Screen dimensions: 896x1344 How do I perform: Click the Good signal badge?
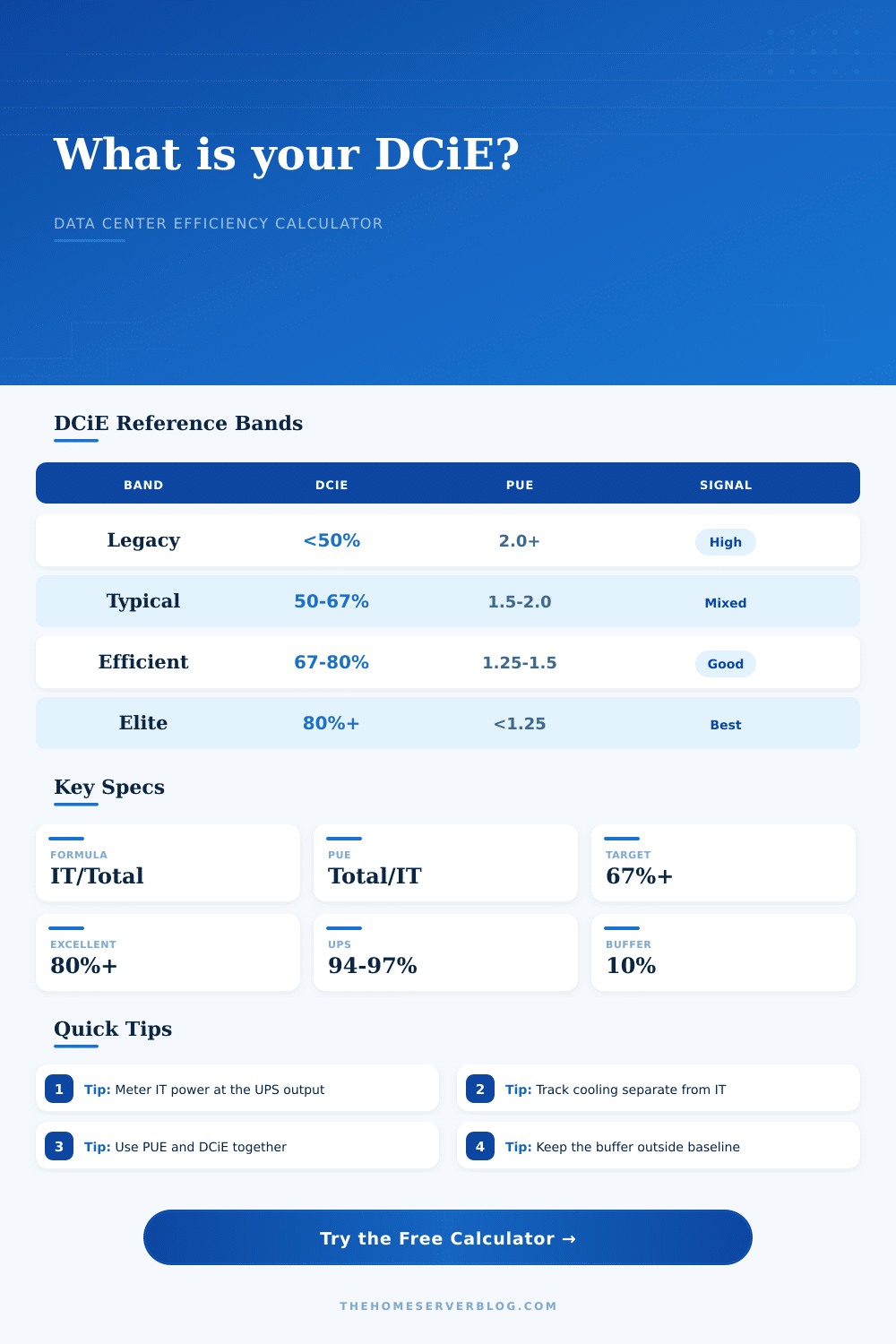click(x=726, y=664)
